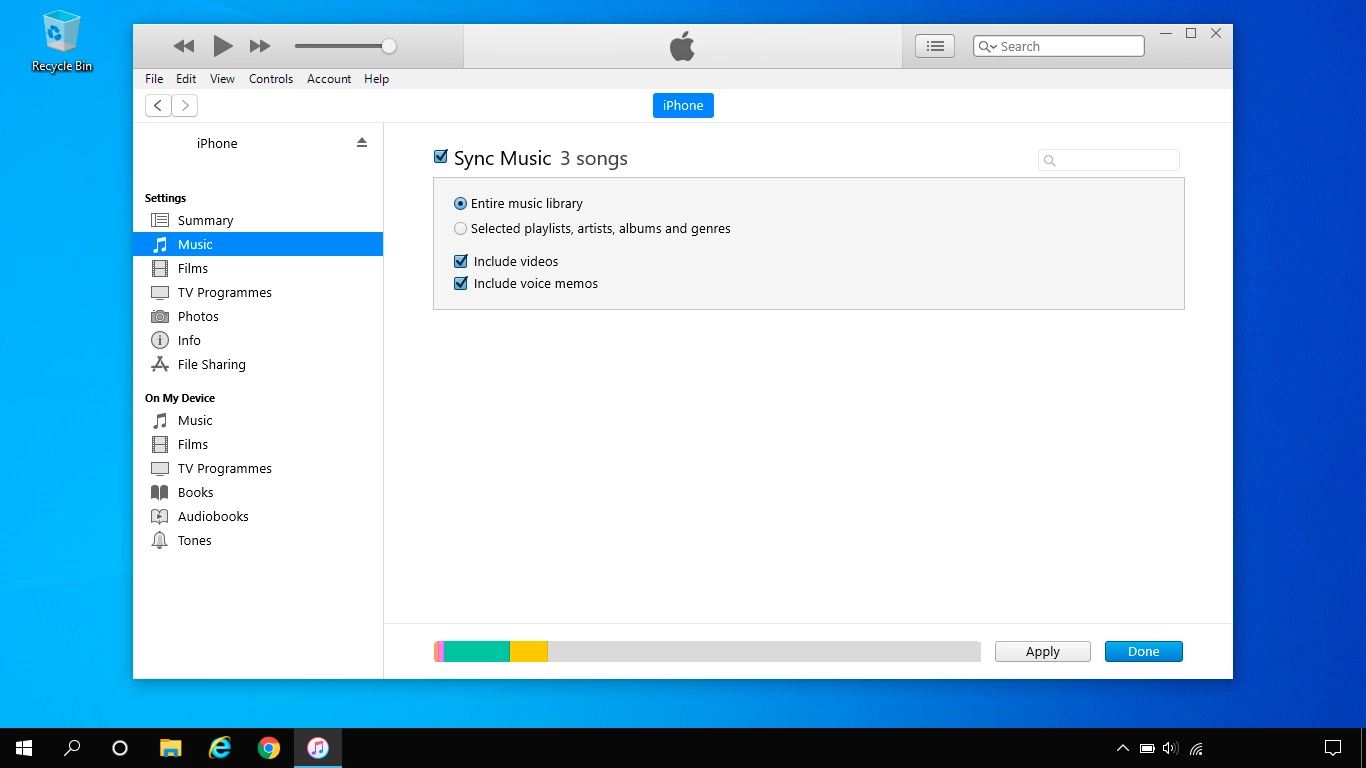The width and height of the screenshot is (1366, 768).
Task: Open the Controls menu
Action: coord(271,79)
